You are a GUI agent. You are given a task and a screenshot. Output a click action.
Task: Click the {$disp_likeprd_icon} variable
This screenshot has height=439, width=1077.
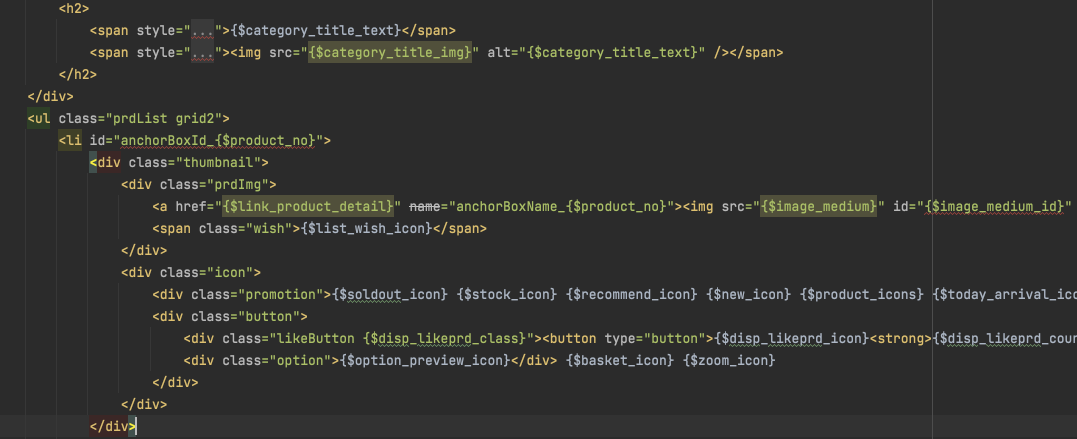coord(792,338)
